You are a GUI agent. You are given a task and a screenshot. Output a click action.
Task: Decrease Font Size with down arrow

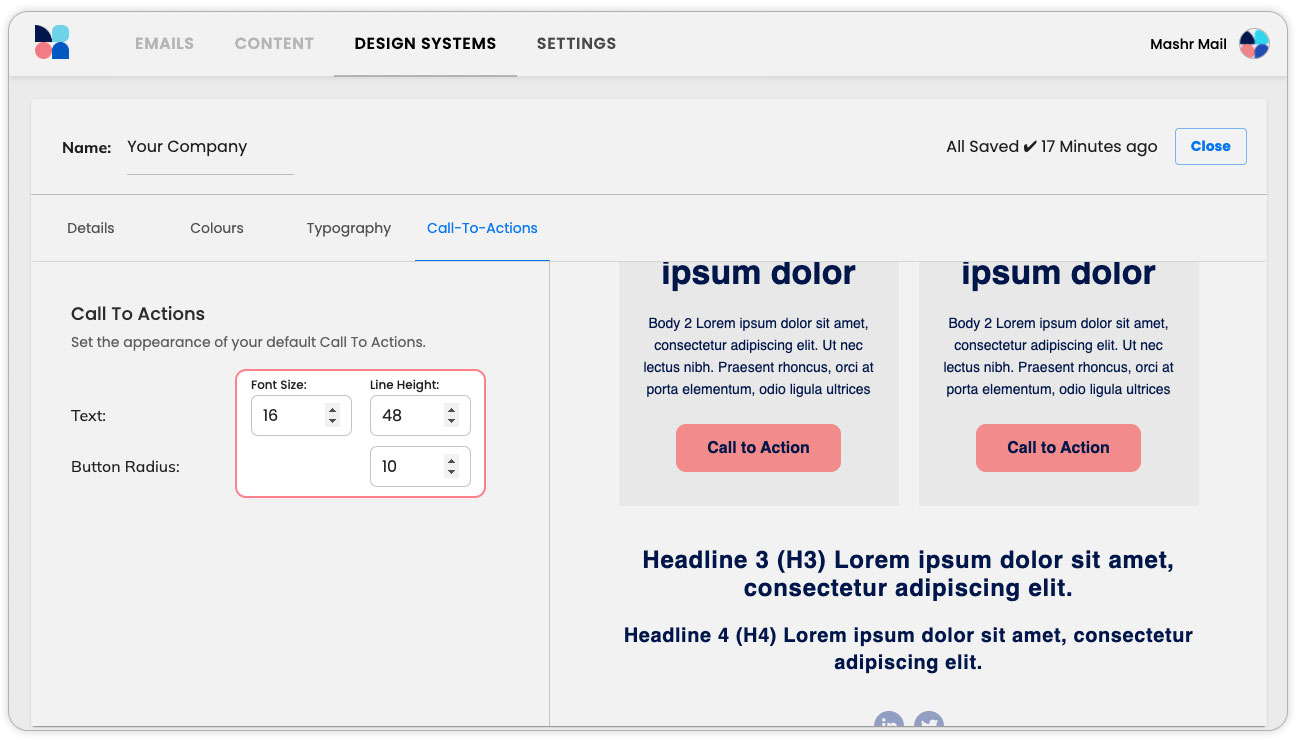332,421
